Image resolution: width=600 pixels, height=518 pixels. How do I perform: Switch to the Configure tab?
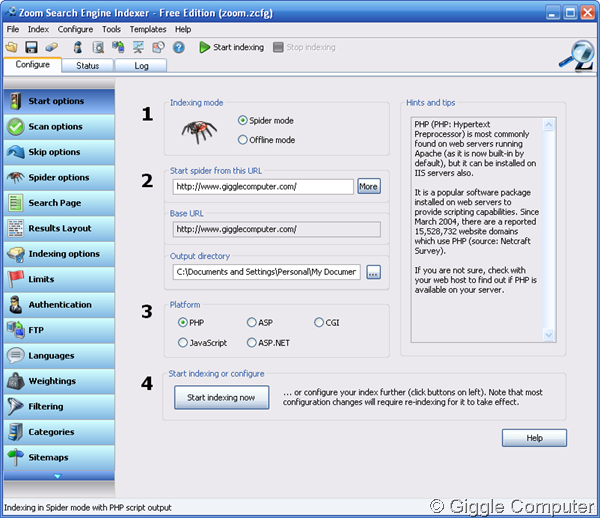tap(33, 65)
